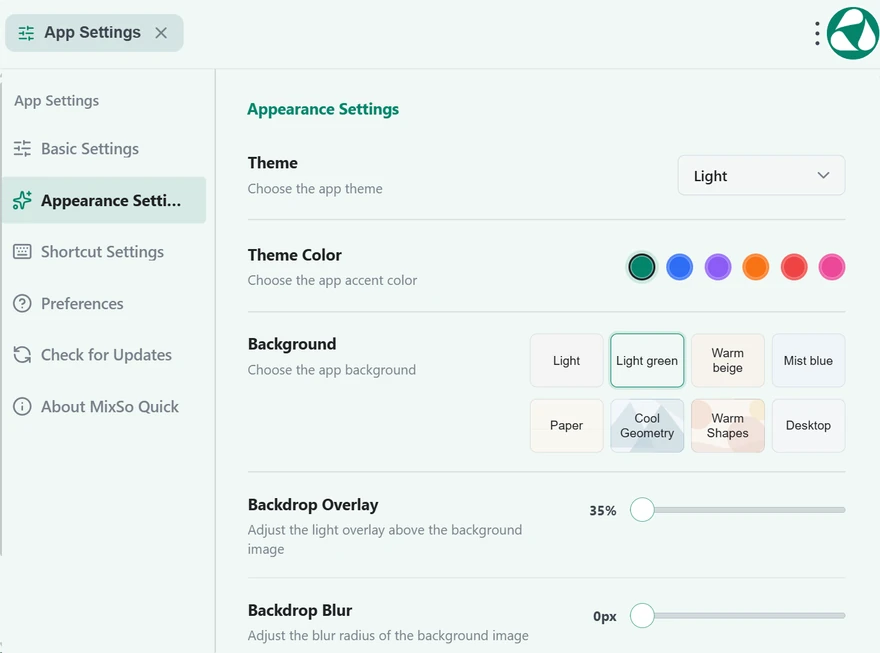Select the green theme color swatch

pyautogui.click(x=641, y=267)
